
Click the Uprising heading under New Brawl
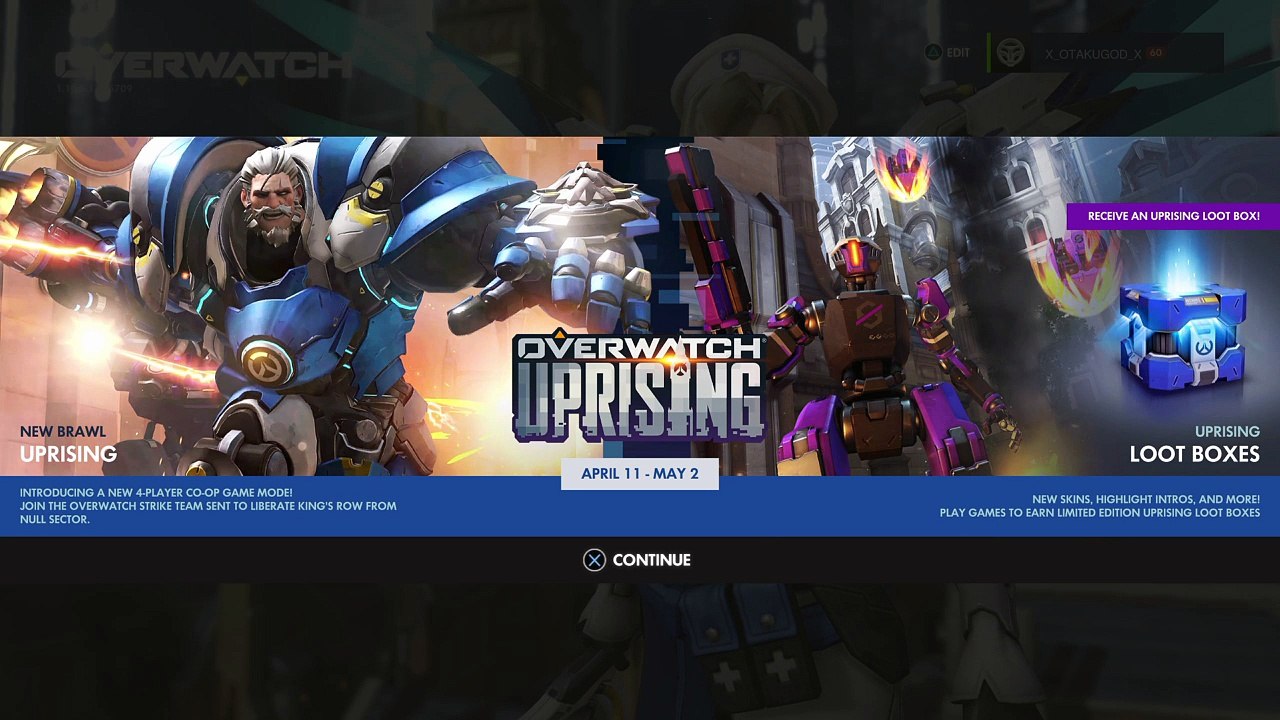68,454
